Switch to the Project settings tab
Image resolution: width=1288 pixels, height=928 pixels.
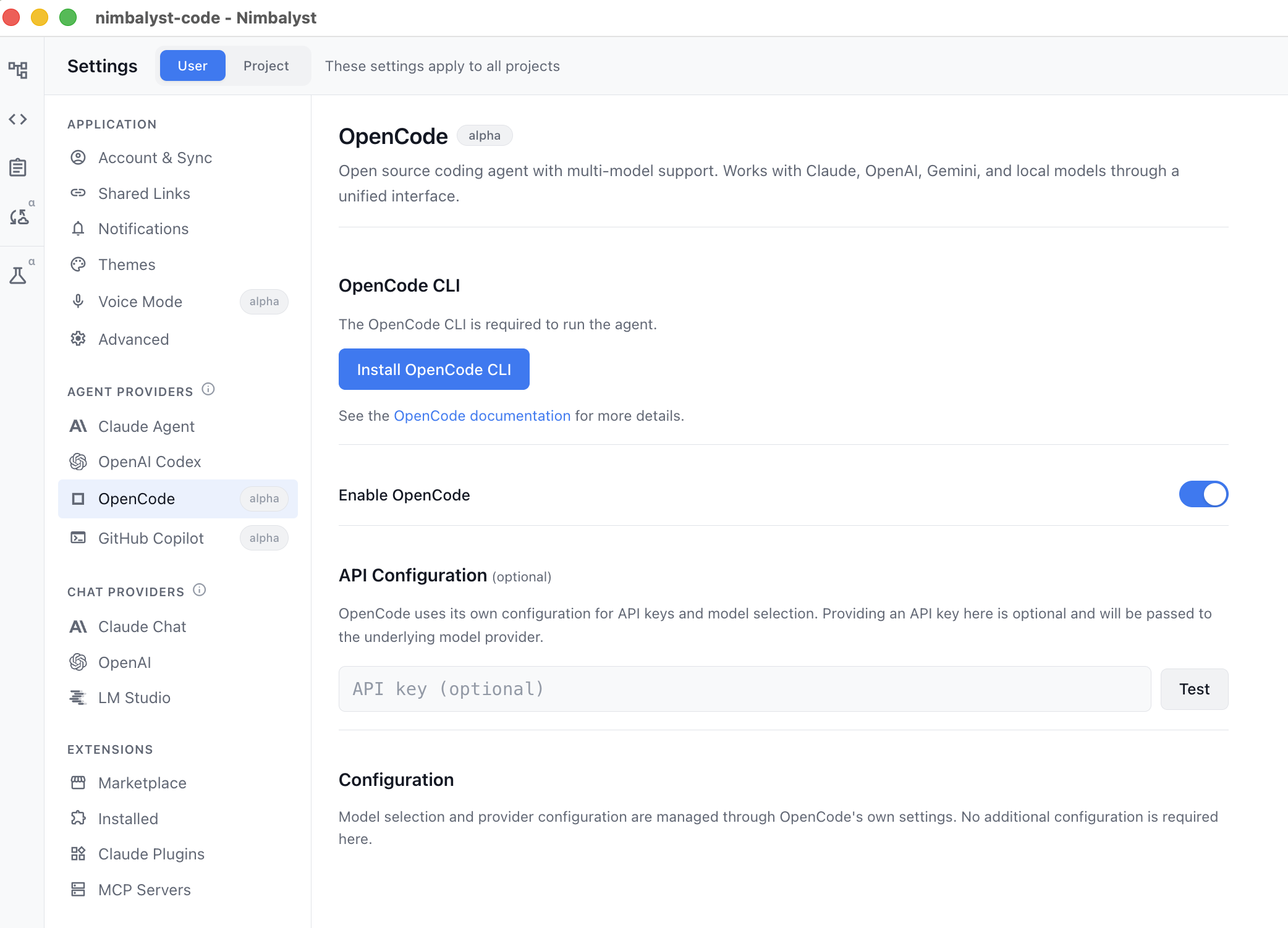point(266,65)
